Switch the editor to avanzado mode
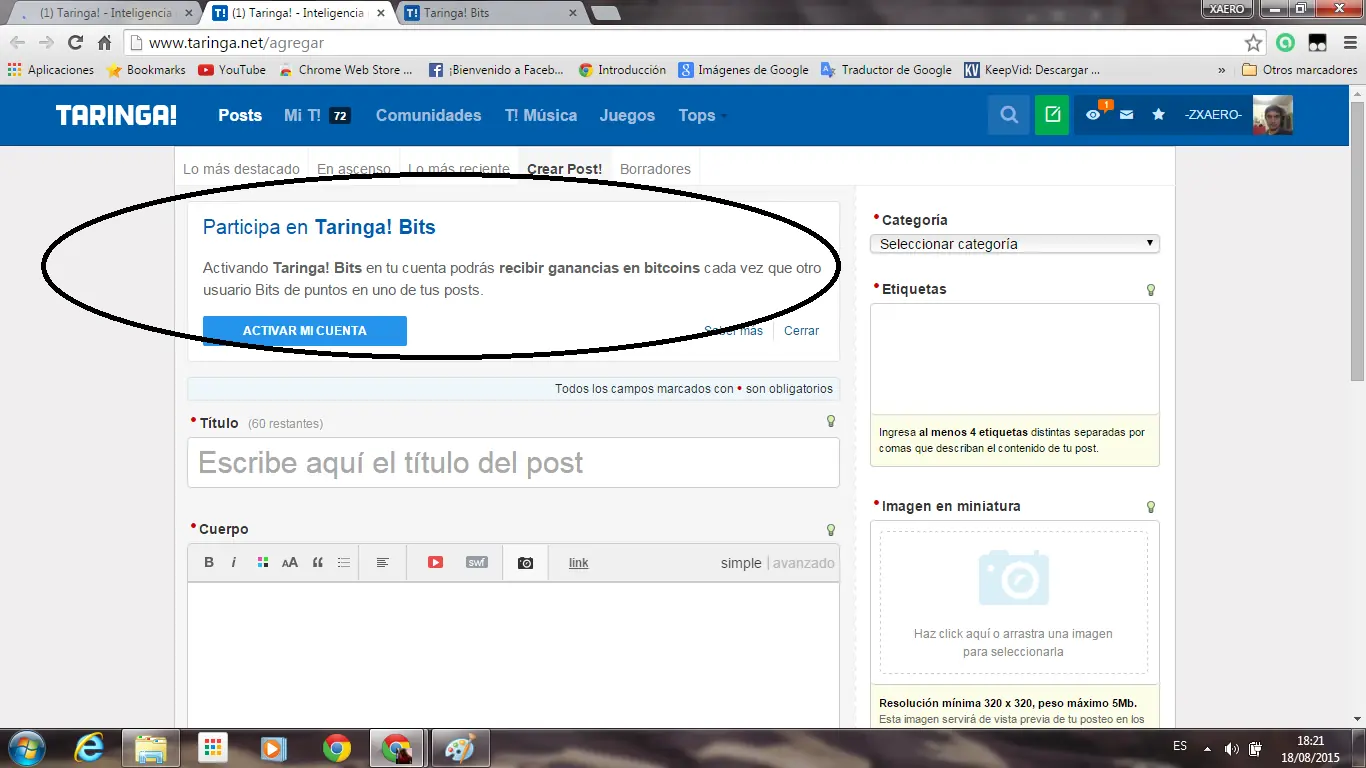The height and width of the screenshot is (768, 1366). (803, 563)
